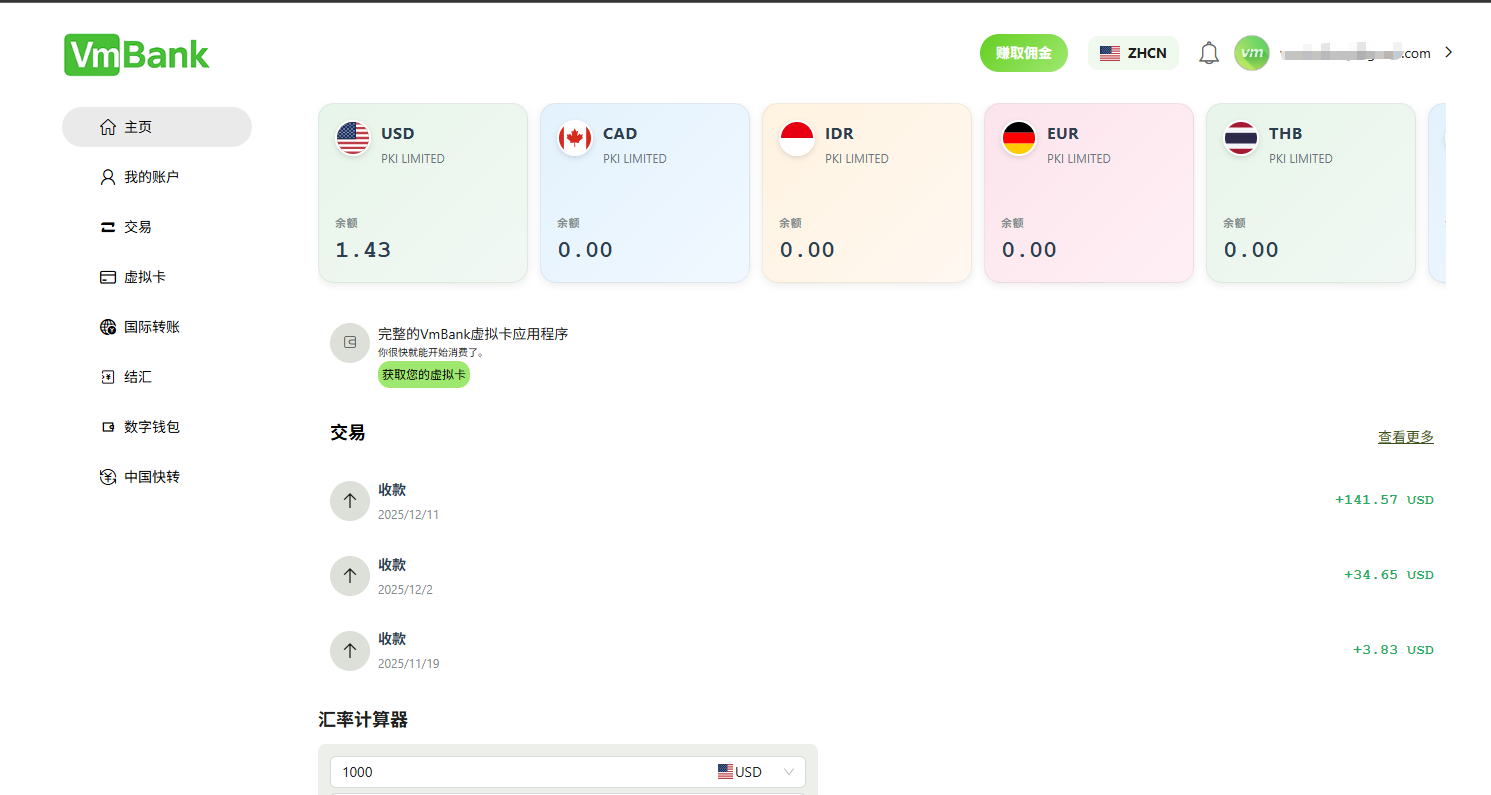Open the ZHCN language selector
Image resolution: width=1491 pixels, height=795 pixels.
(x=1133, y=52)
